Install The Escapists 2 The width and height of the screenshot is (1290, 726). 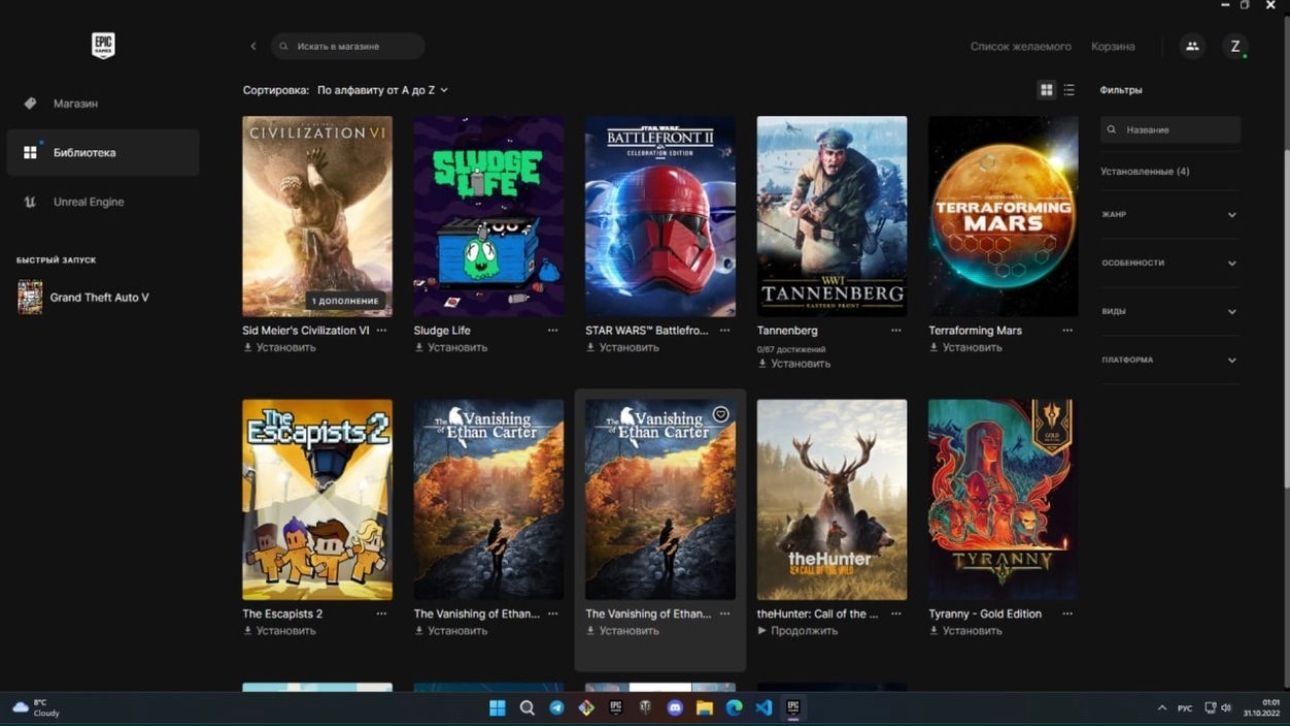click(279, 631)
